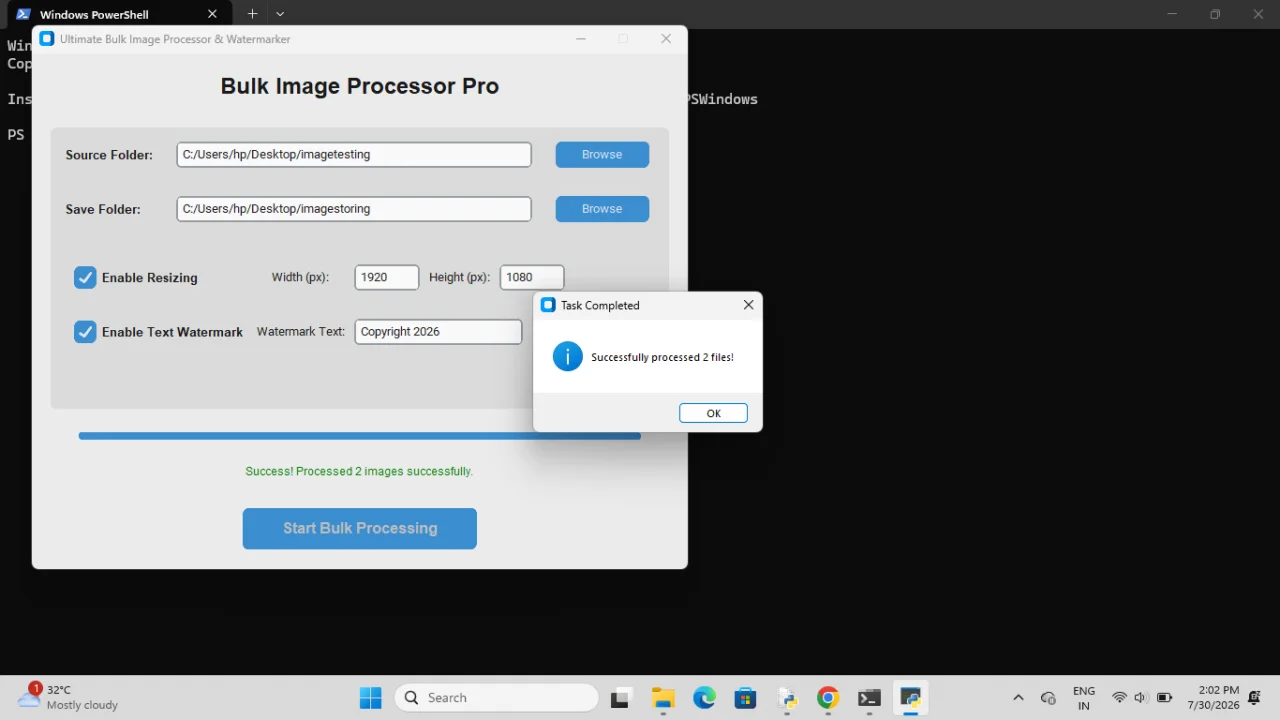Click the Save Folder path field

point(354,208)
